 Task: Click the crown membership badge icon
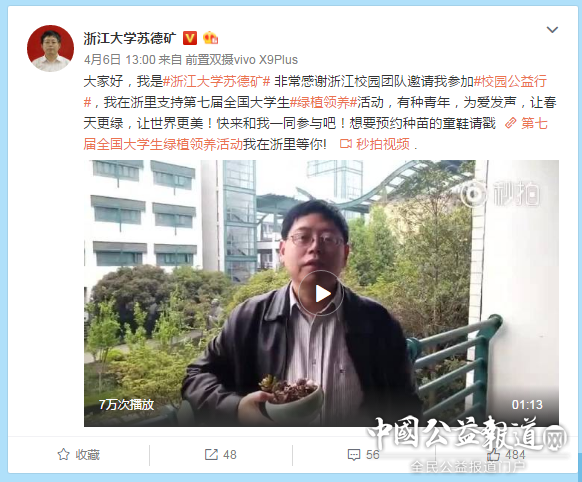[x=210, y=38]
